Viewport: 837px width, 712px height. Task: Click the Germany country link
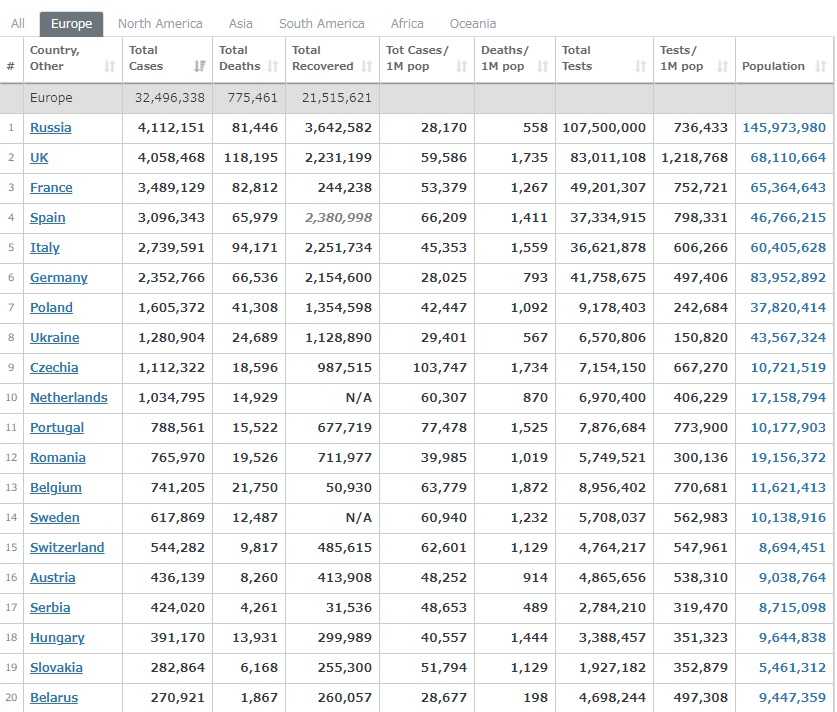coord(58,278)
